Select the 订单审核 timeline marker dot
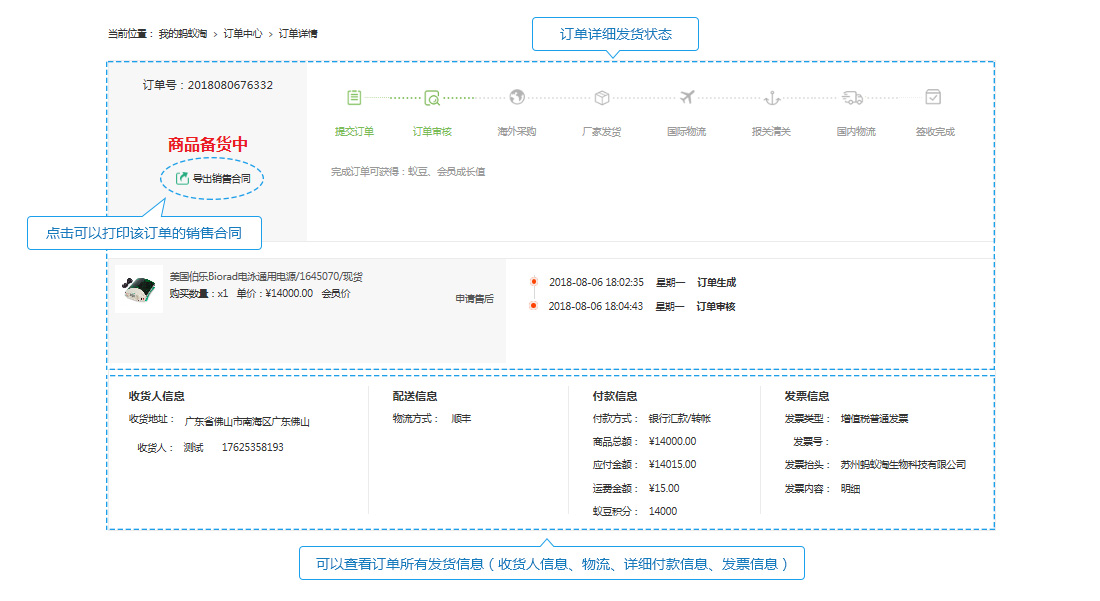The height and width of the screenshot is (601, 1100). click(x=534, y=306)
